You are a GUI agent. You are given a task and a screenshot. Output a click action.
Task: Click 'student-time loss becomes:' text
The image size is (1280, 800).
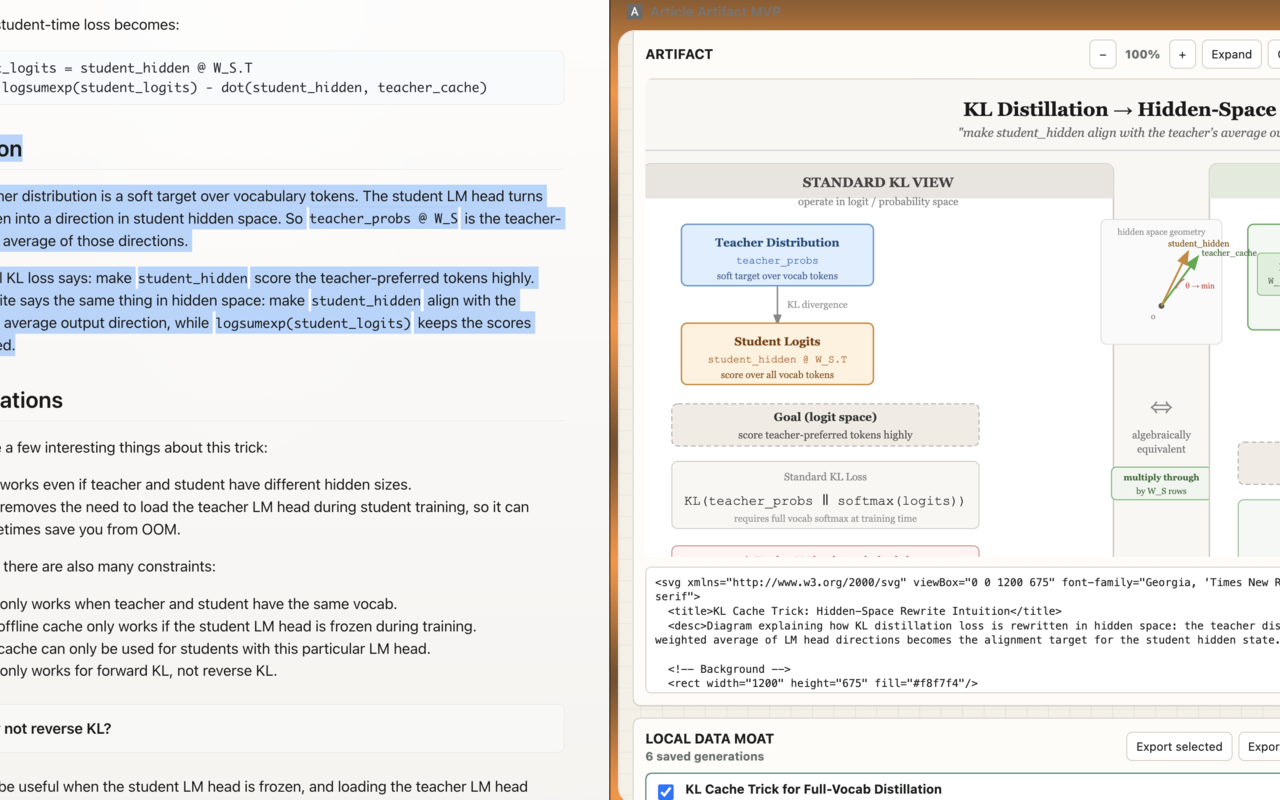(90, 24)
